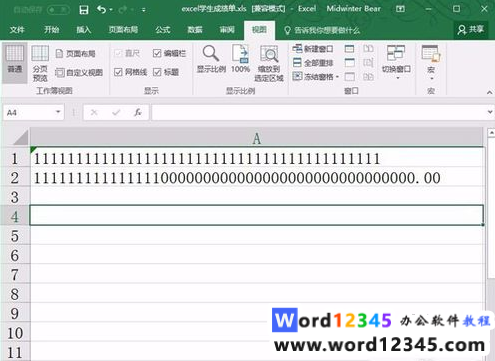Click the 视图 tab
Image resolution: width=495 pixels, height=361 pixels.
point(259,30)
